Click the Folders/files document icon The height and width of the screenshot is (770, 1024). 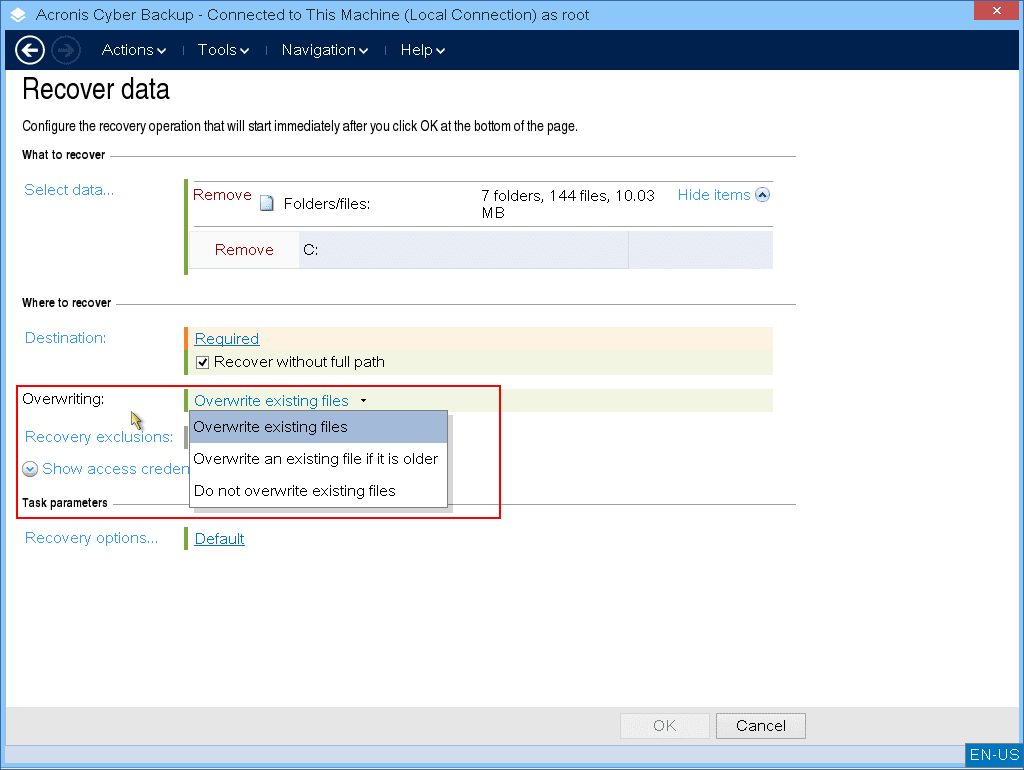[267, 204]
